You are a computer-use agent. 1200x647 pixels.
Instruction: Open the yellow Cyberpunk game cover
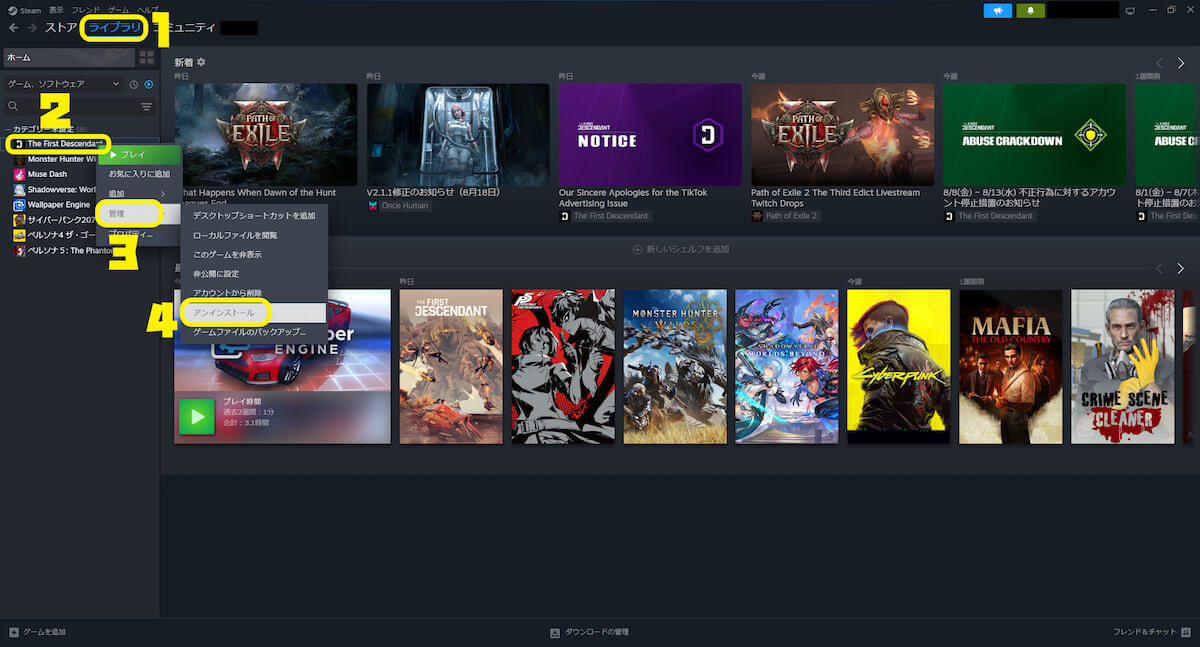[x=899, y=366]
